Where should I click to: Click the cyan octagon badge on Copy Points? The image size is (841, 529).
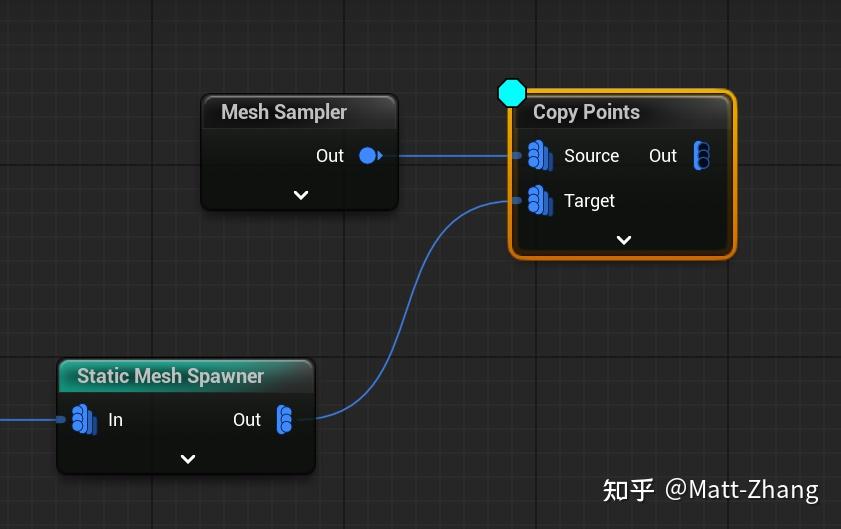(x=512, y=93)
